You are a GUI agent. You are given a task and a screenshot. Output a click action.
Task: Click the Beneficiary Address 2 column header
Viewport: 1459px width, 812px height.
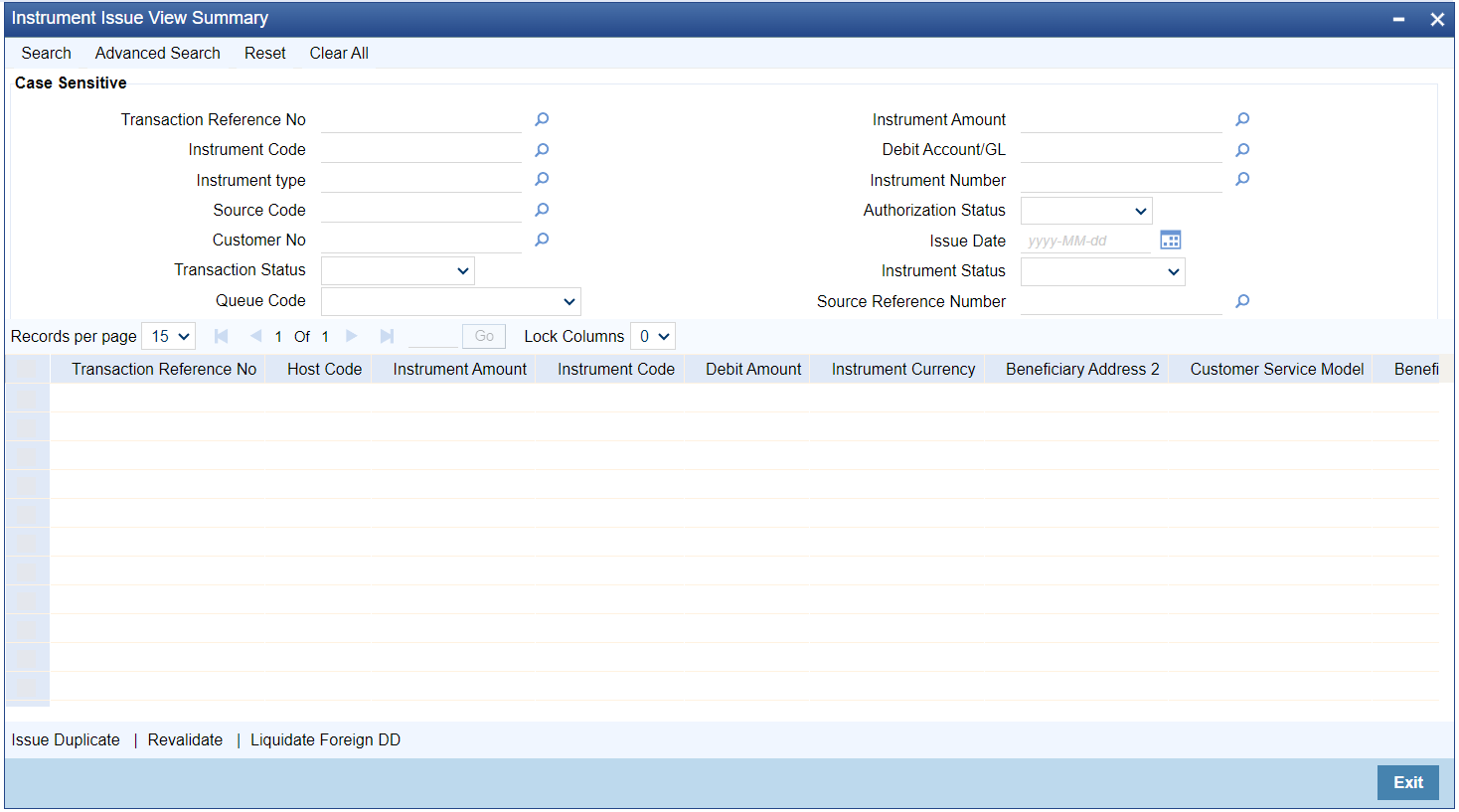point(1082,369)
